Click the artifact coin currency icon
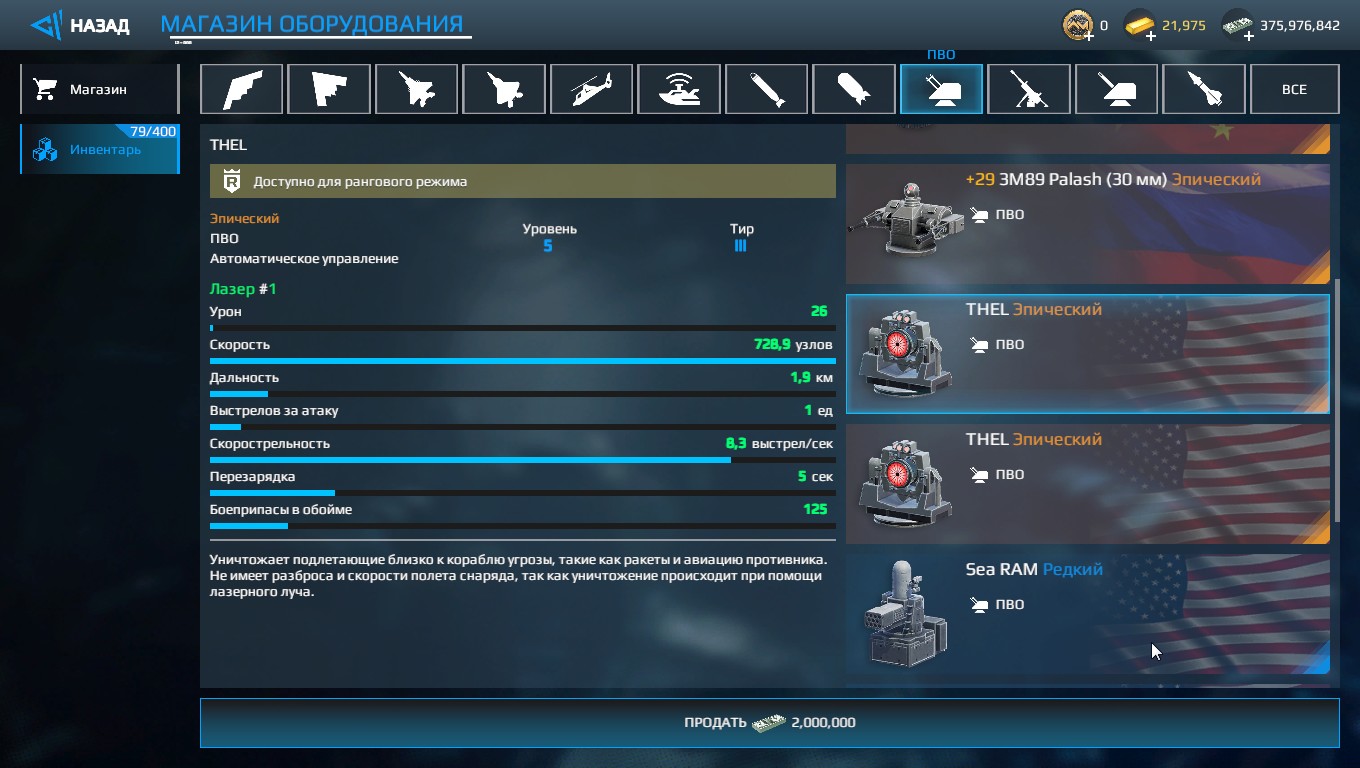 1077,25
